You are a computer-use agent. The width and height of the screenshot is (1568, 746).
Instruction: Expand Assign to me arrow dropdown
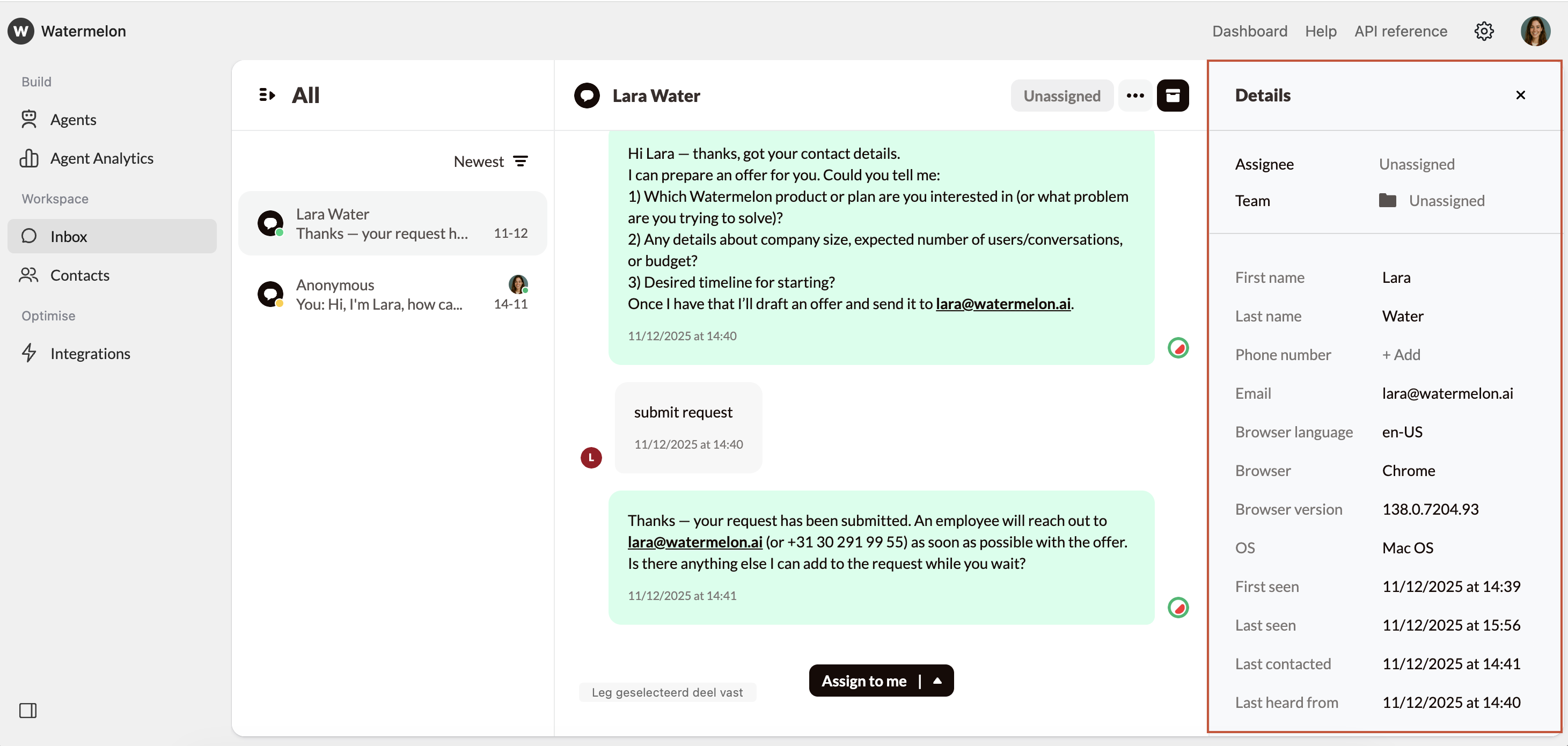(937, 681)
